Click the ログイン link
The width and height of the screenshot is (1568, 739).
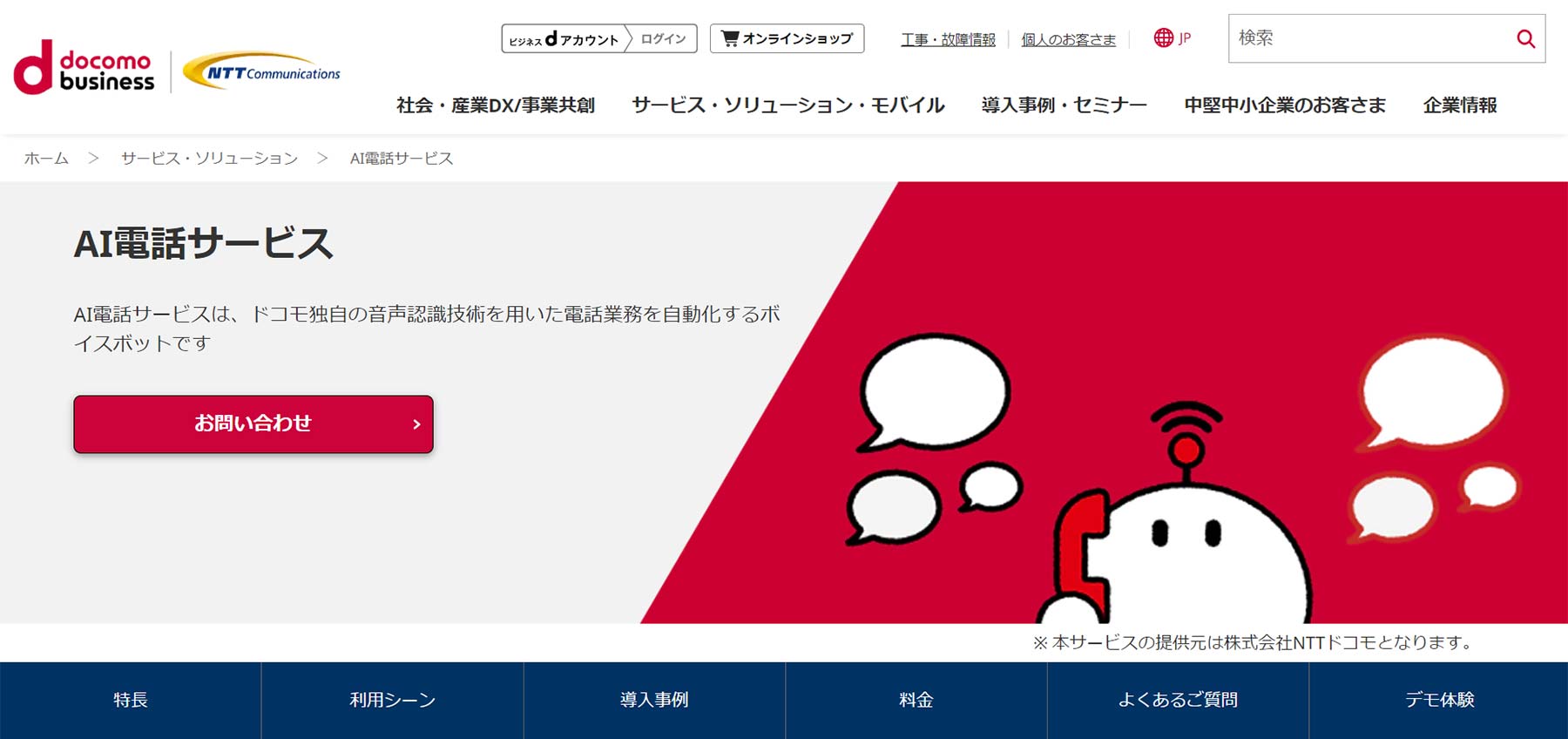click(663, 38)
